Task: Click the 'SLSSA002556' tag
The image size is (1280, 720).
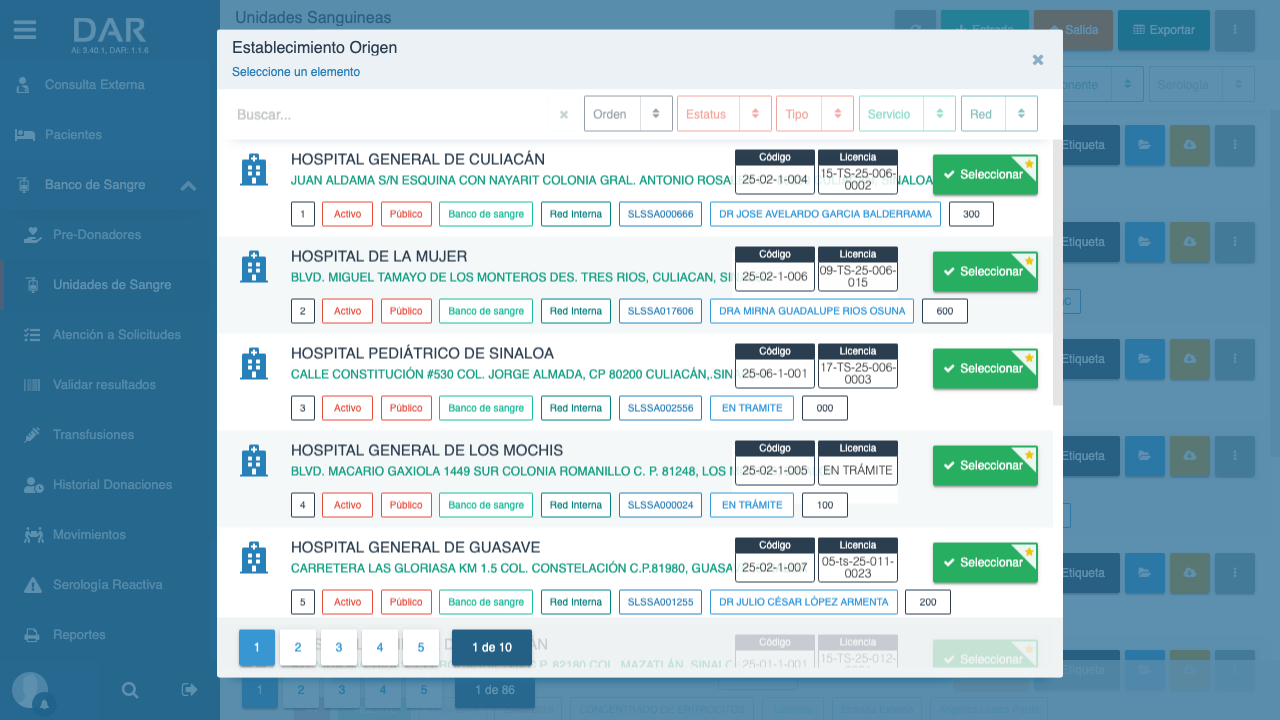Action: [x=660, y=408]
